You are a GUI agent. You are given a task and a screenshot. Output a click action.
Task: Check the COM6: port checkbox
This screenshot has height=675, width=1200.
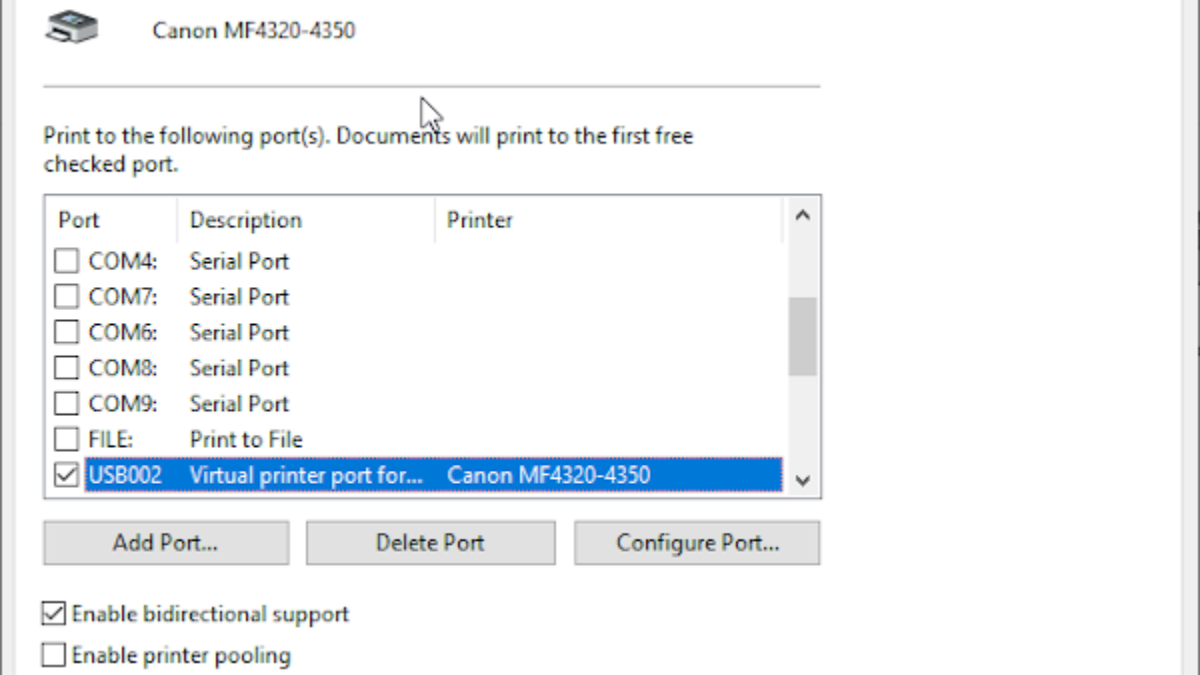(66, 332)
